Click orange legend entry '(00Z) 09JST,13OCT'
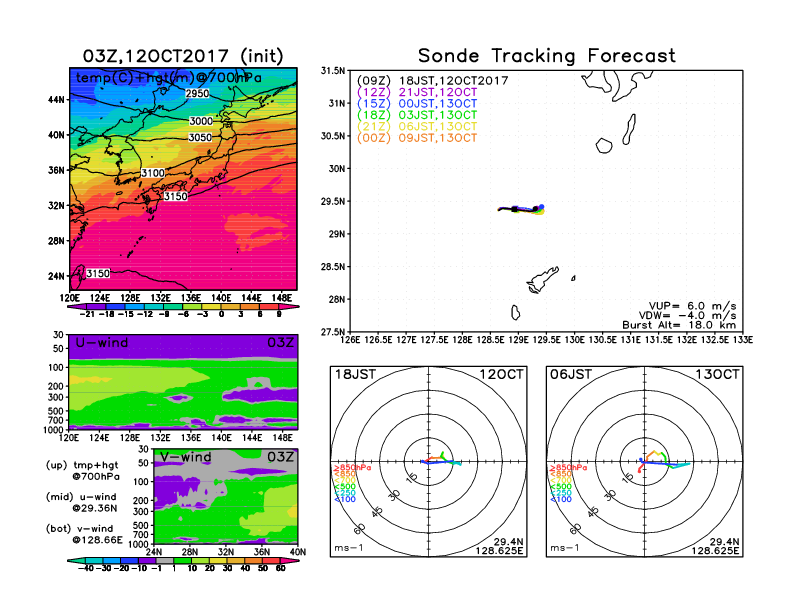 [x=417, y=138]
